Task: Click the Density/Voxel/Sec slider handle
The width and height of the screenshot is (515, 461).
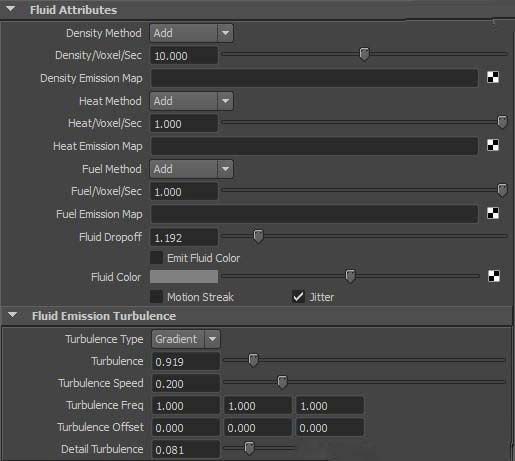Action: pos(364,54)
